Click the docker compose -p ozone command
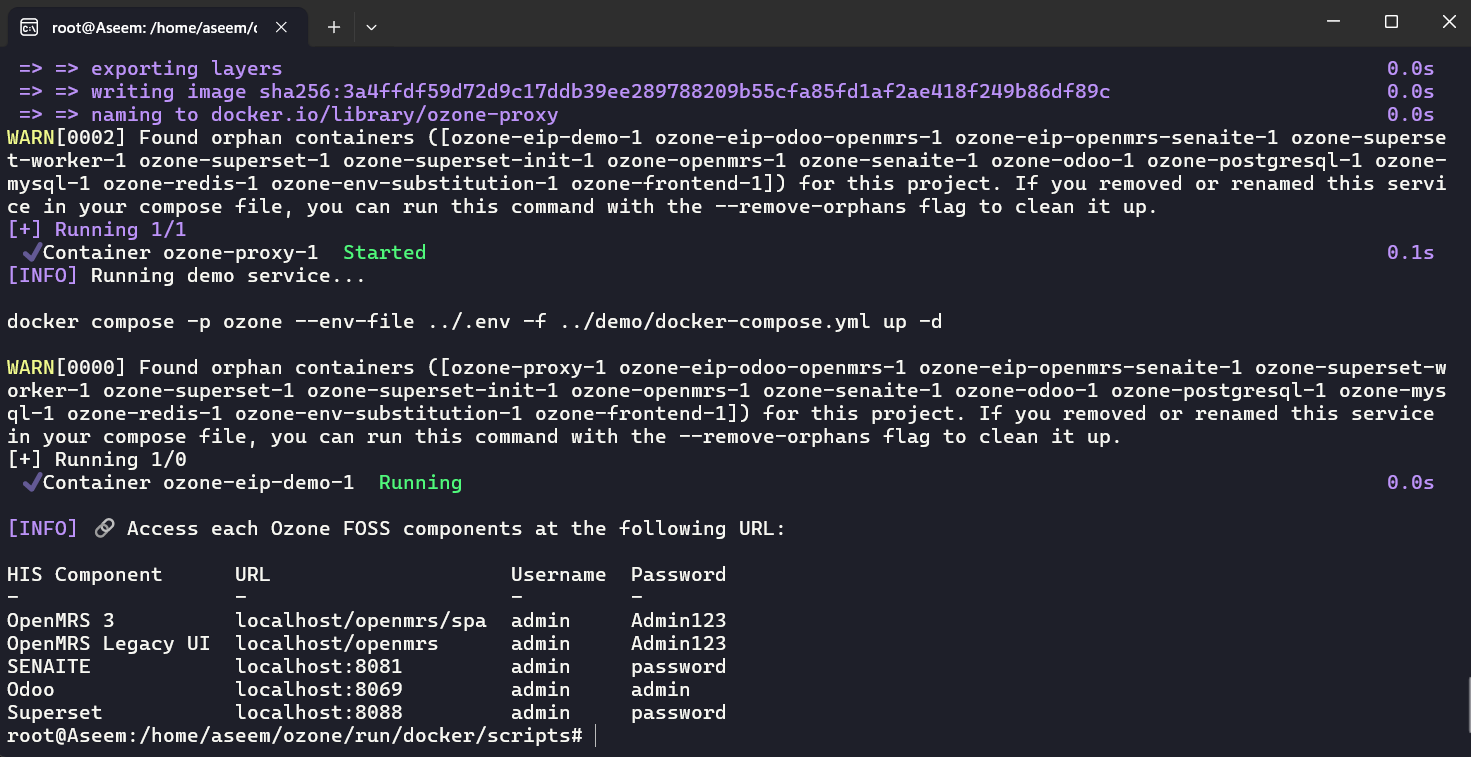Viewport: 1471px width, 757px height. click(474, 322)
